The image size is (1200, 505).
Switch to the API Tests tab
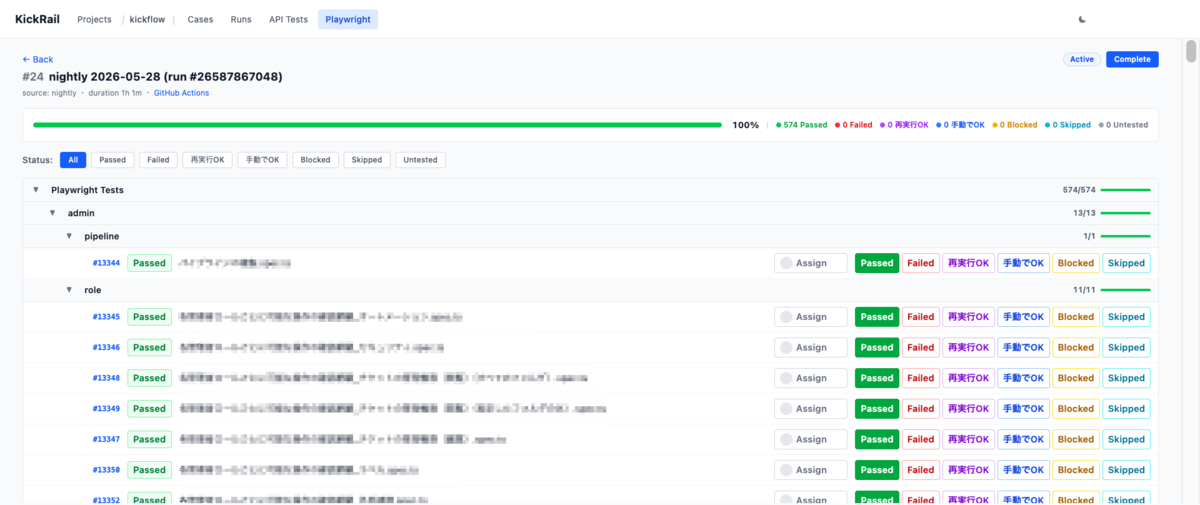tap(288, 19)
